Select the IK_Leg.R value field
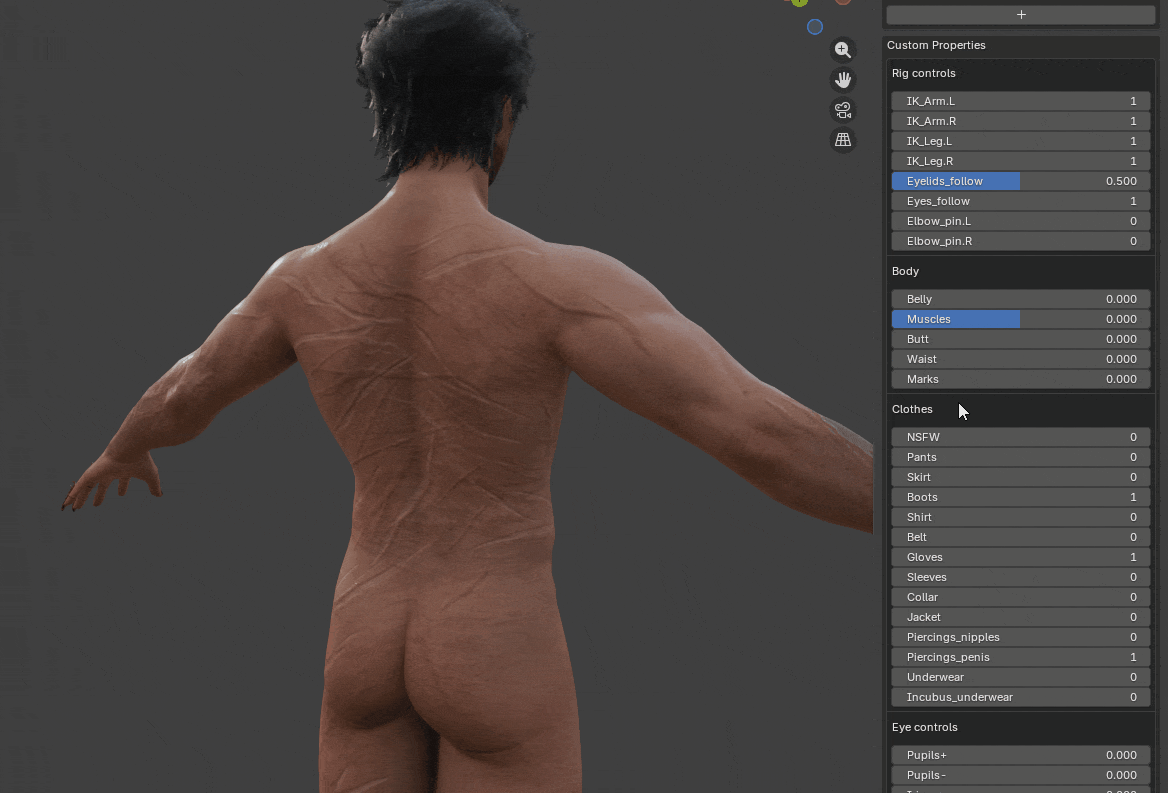The width and height of the screenshot is (1168, 793). tap(1021, 162)
